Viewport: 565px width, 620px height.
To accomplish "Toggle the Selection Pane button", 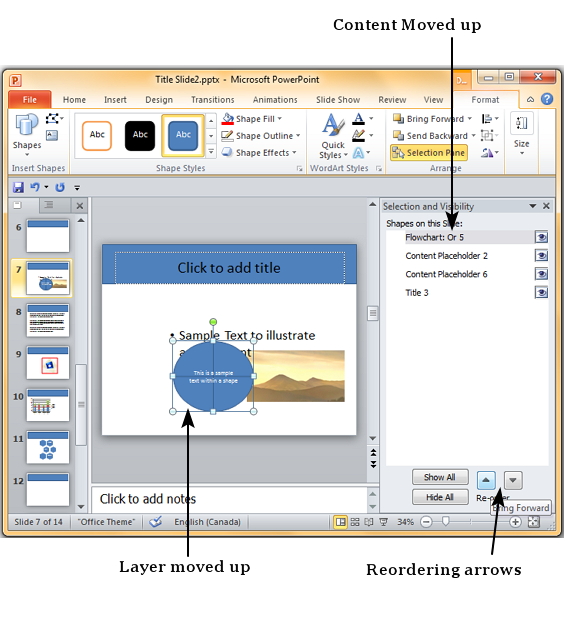I will point(429,153).
